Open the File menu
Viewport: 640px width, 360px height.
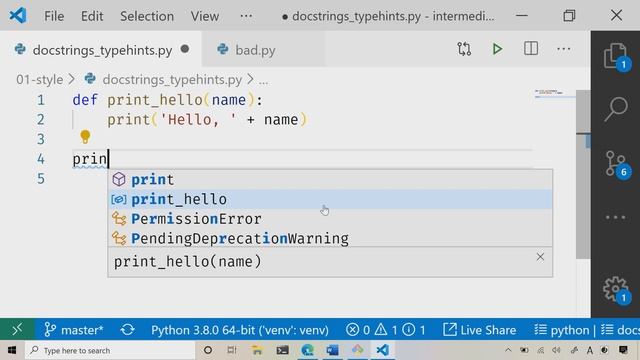click(54, 16)
